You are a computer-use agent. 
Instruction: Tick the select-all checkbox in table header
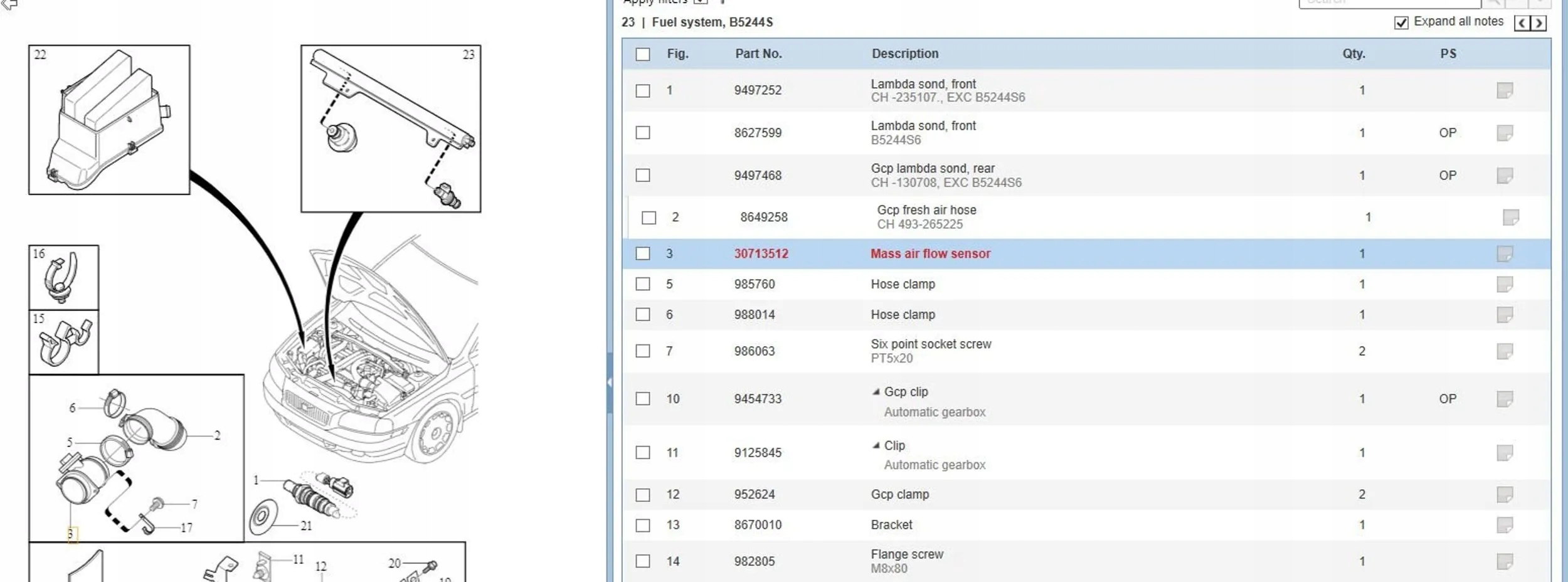[642, 55]
